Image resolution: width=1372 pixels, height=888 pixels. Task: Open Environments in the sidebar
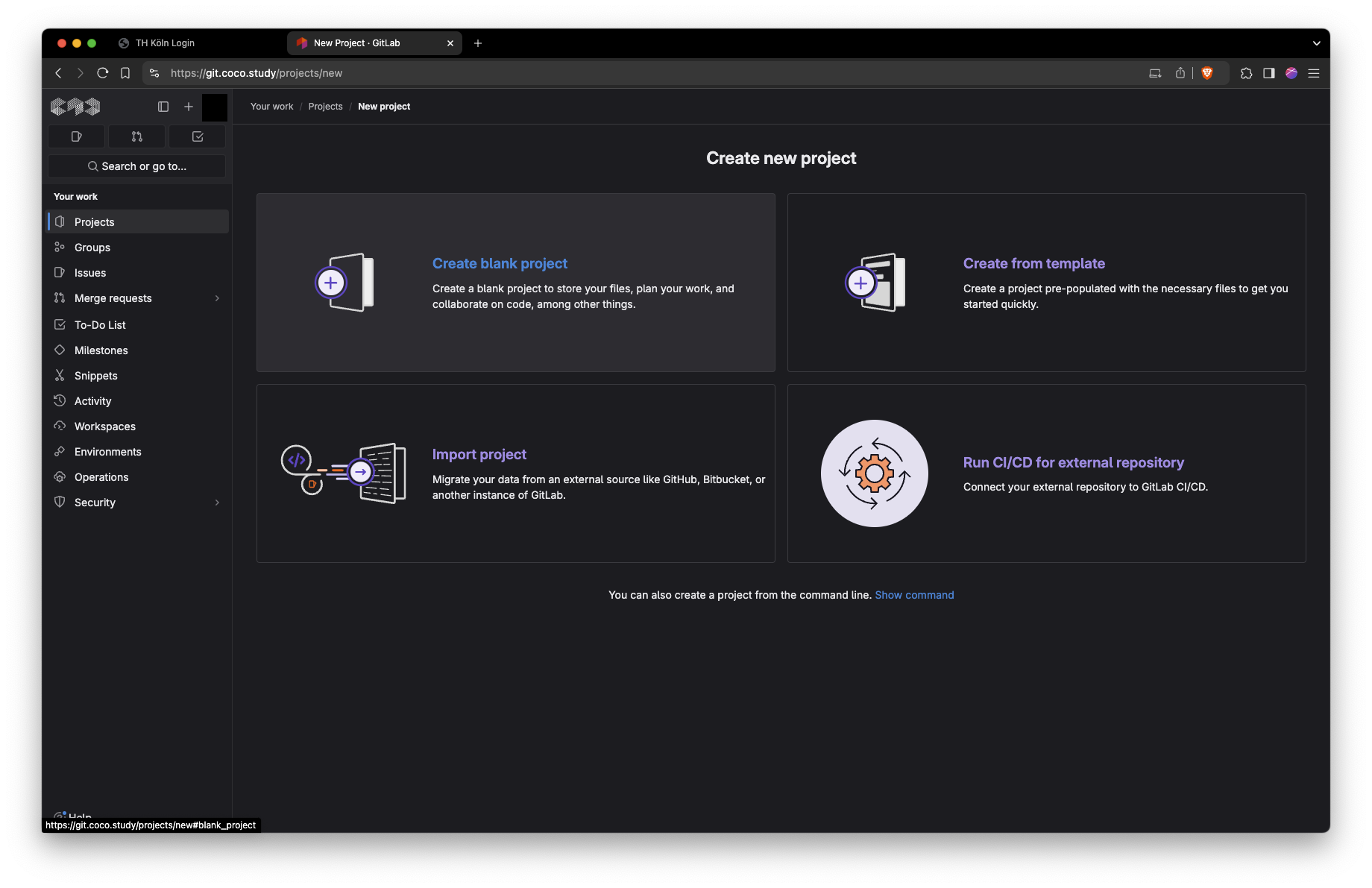137,451
